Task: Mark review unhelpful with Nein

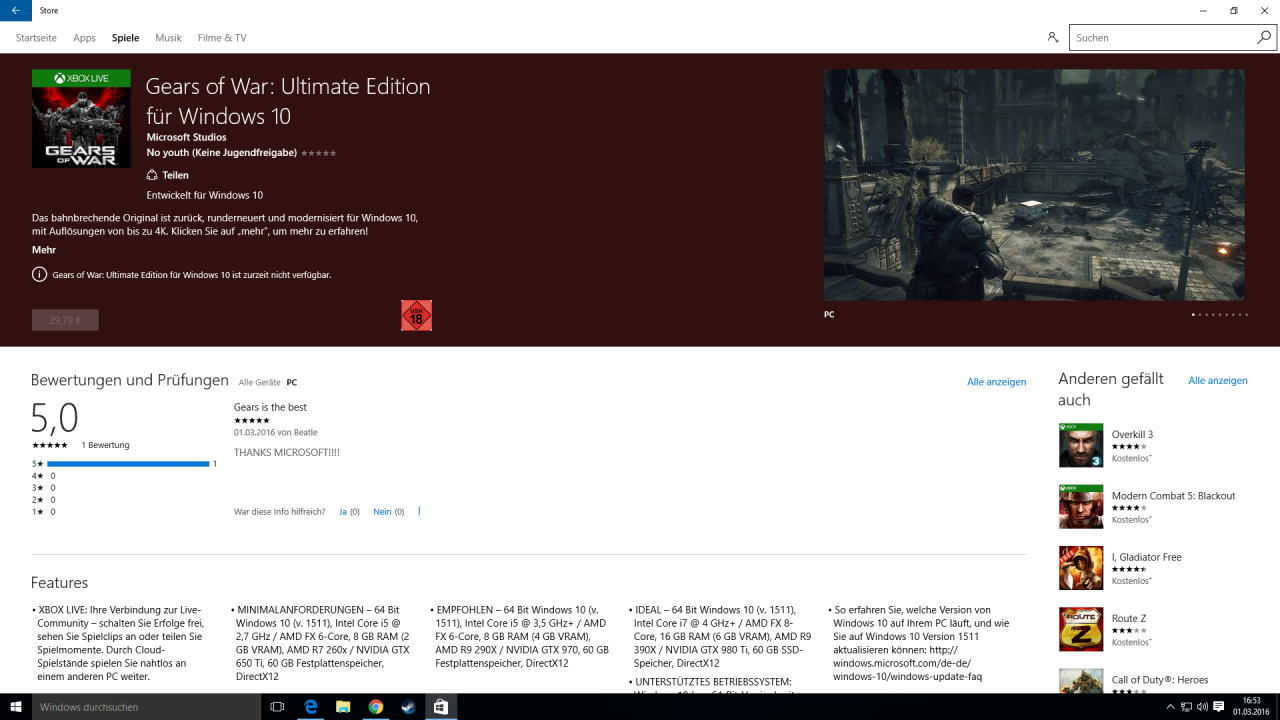Action: pyautogui.click(x=382, y=512)
